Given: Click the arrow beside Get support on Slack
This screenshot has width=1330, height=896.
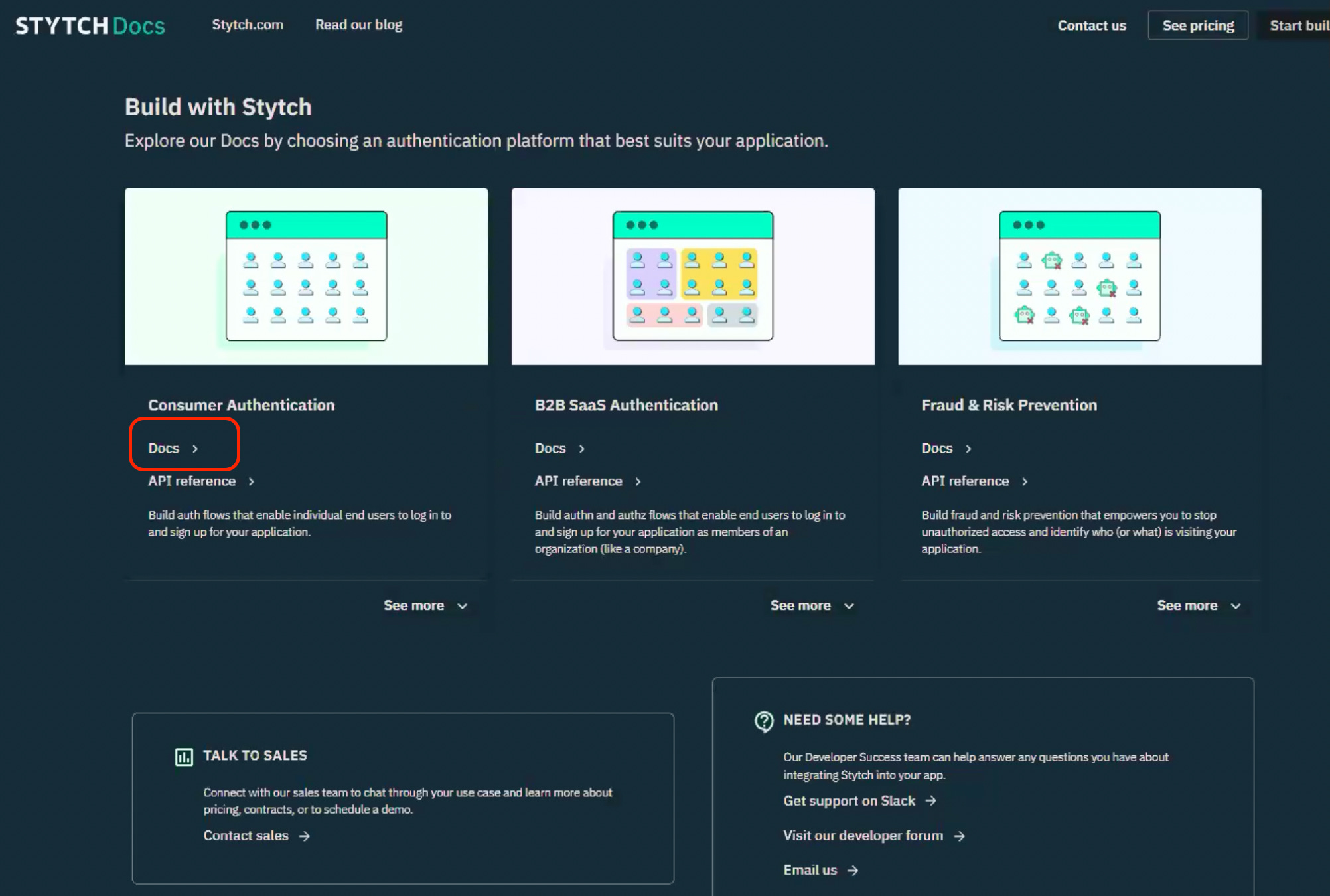Looking at the screenshot, I should click(x=931, y=801).
